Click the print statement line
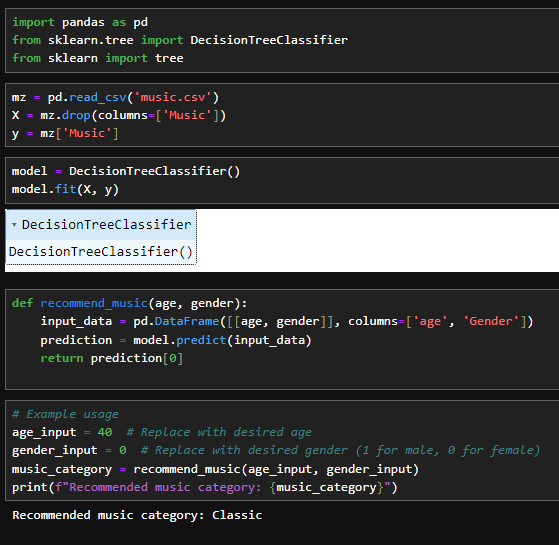This screenshot has height=545, width=559. click(x=205, y=487)
